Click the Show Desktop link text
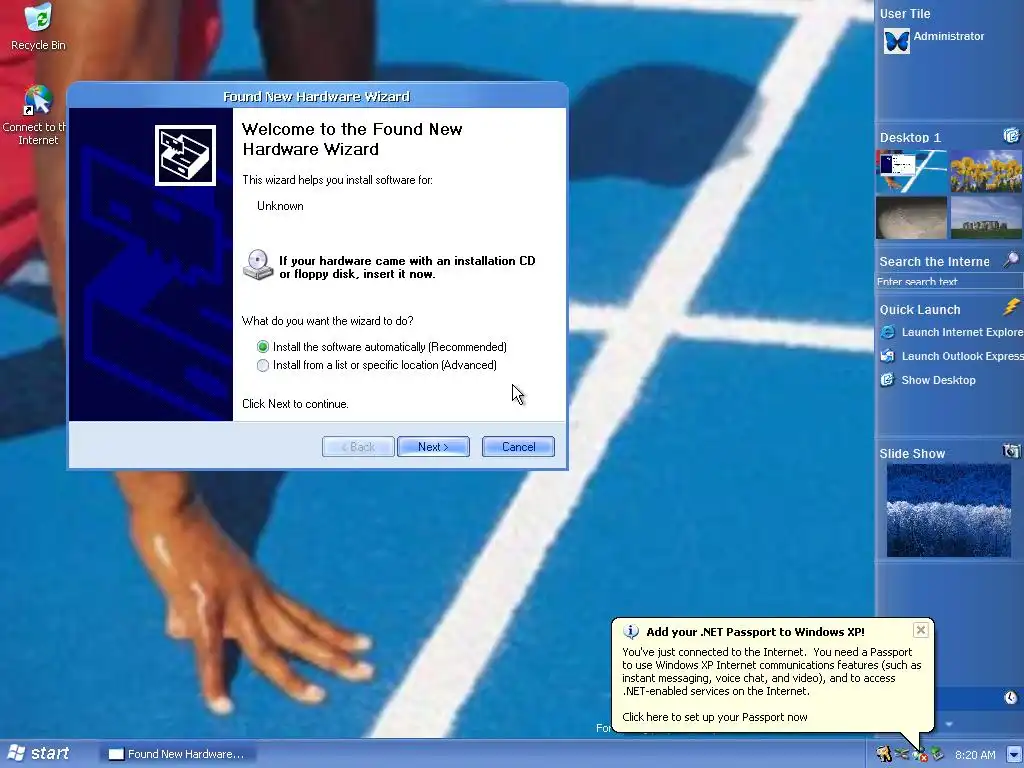This screenshot has height=768, width=1024. coord(938,380)
